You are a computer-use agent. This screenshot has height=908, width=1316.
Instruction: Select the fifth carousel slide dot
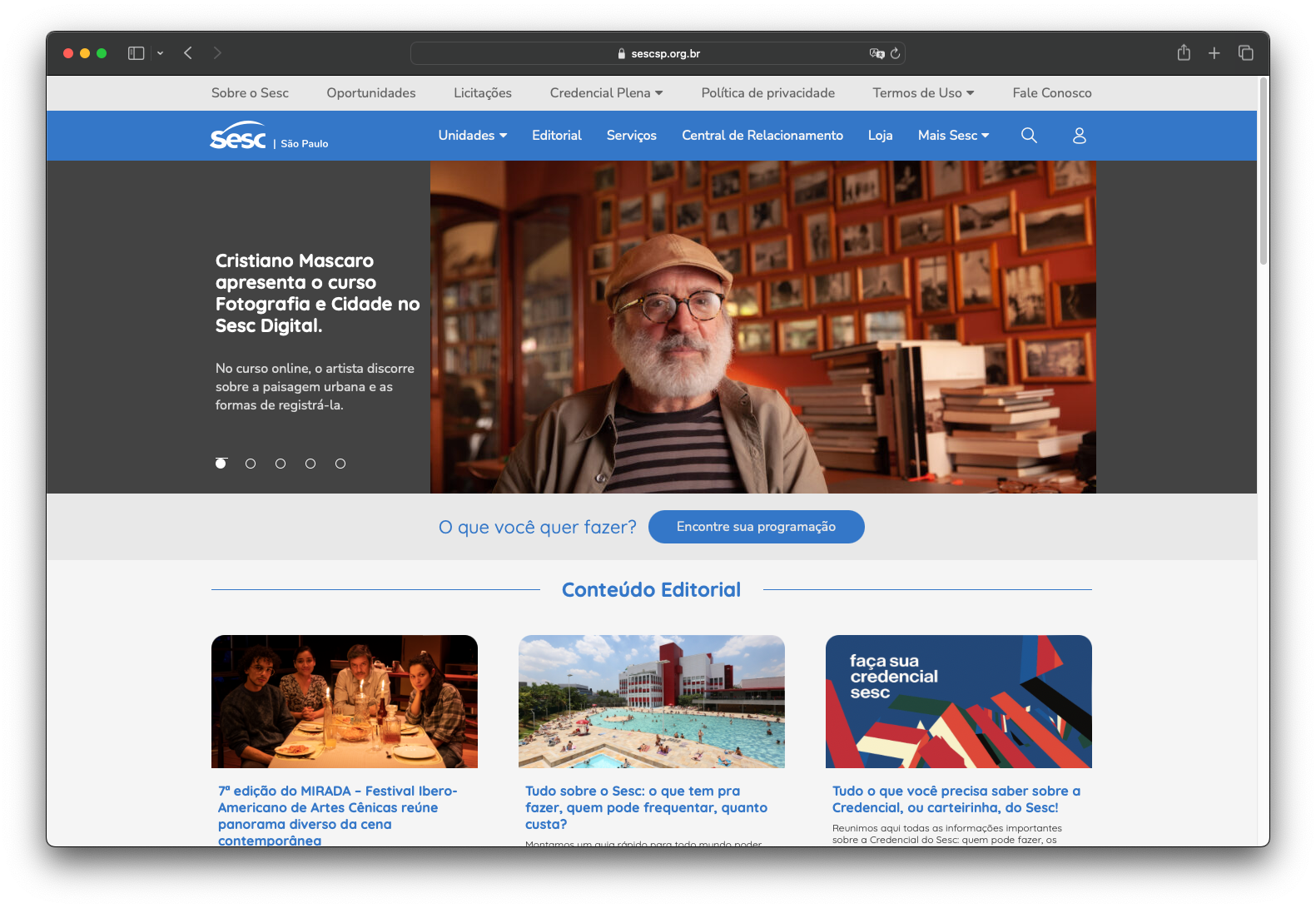click(x=340, y=464)
